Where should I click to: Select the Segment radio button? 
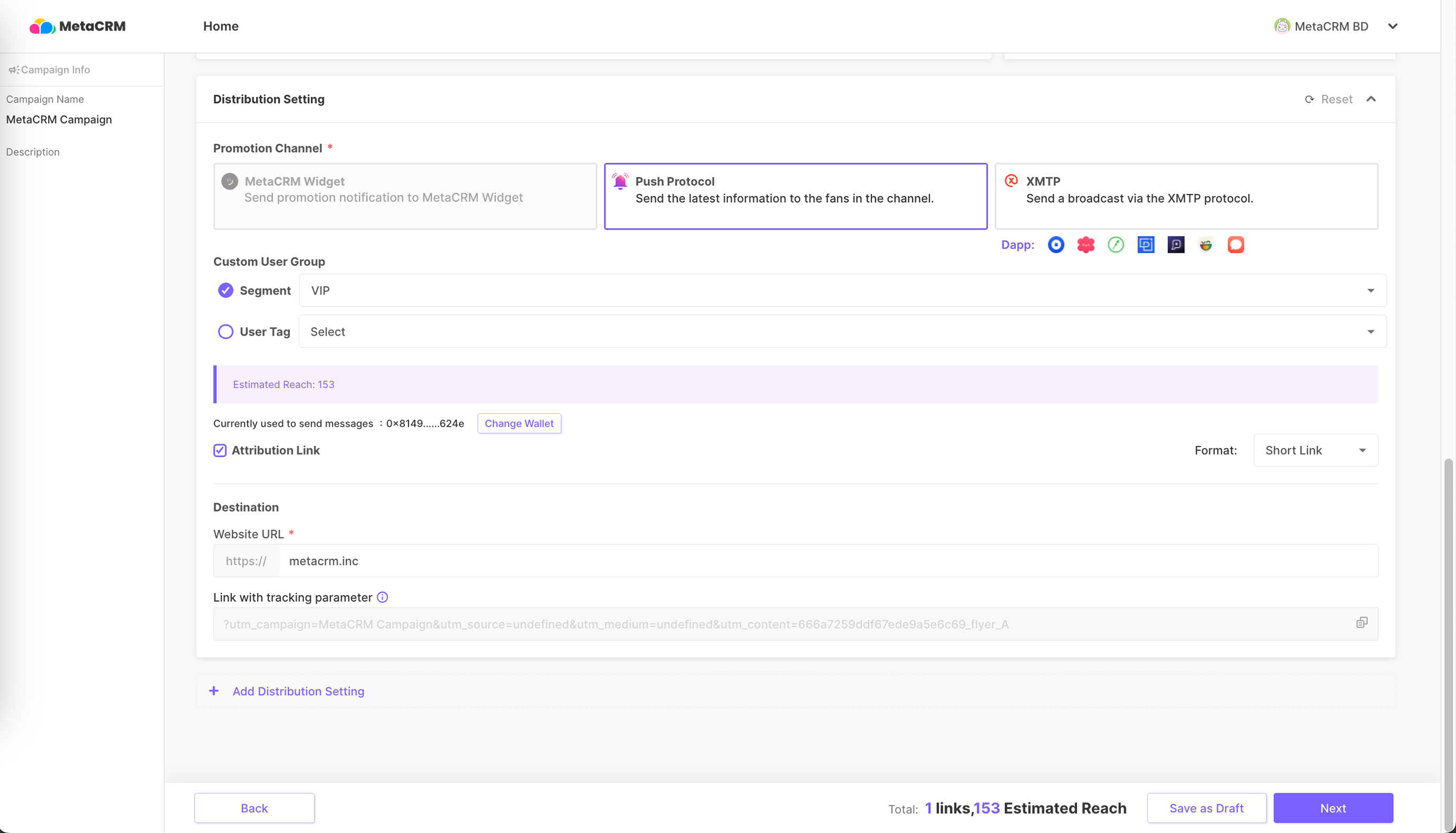225,291
